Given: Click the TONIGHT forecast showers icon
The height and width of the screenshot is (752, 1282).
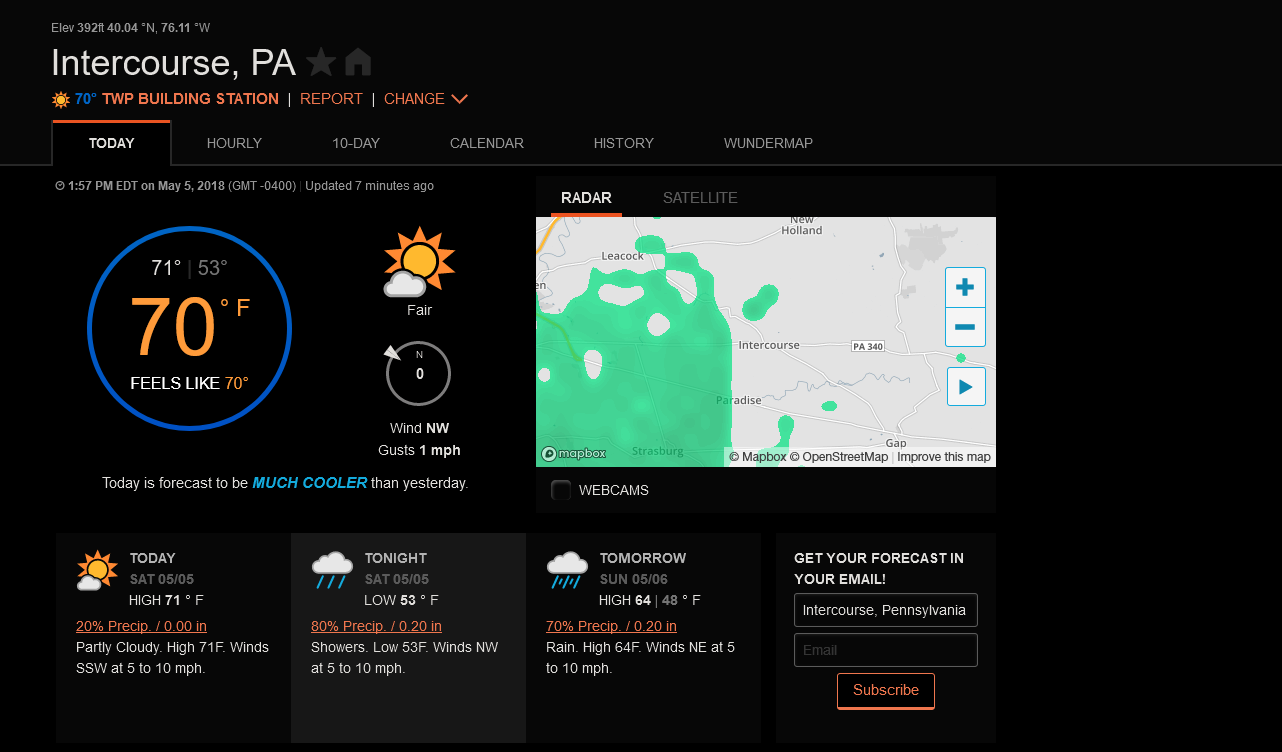Looking at the screenshot, I should point(332,570).
